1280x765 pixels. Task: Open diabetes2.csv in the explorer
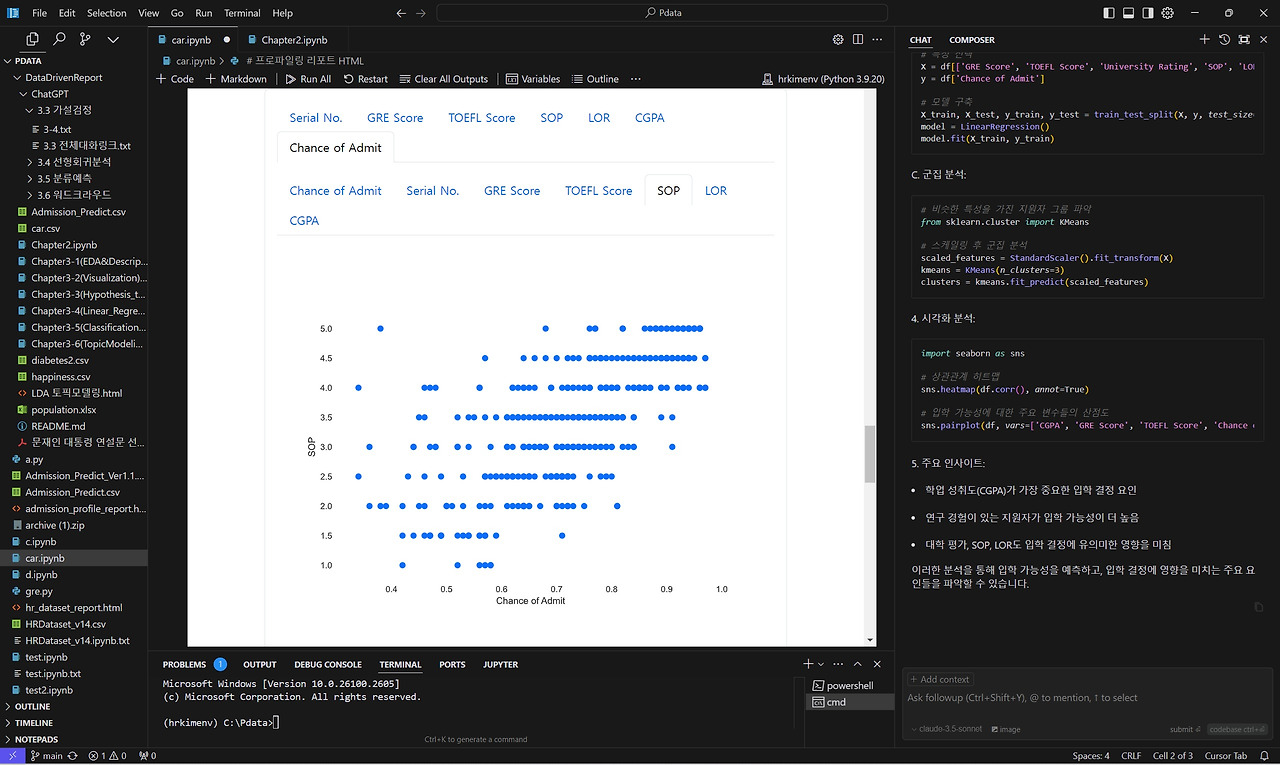coord(60,360)
